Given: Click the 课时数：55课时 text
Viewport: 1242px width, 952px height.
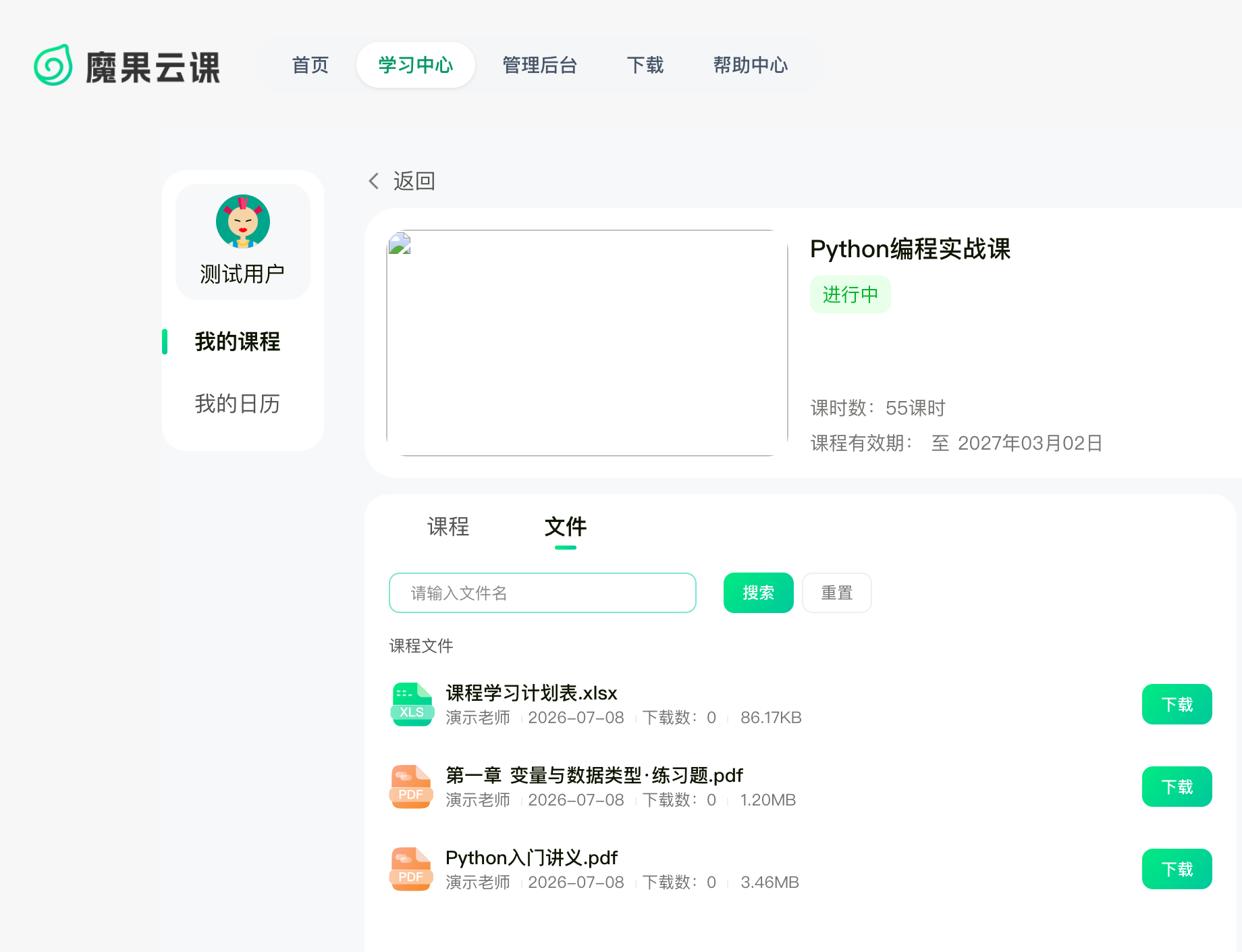Looking at the screenshot, I should point(878,408).
